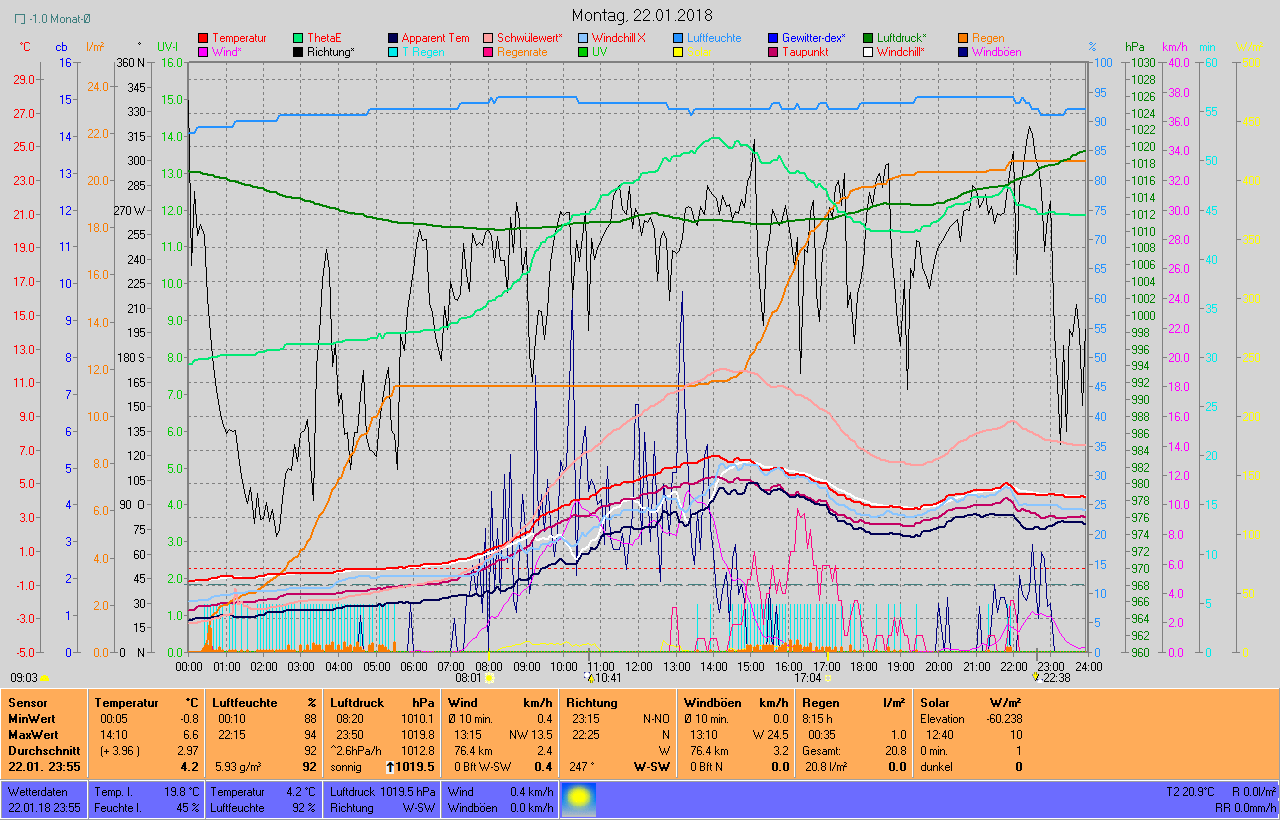Image resolution: width=1280 pixels, height=820 pixels.
Task: Click the blue Gewitter-dex legend marker
Action: tap(774, 38)
